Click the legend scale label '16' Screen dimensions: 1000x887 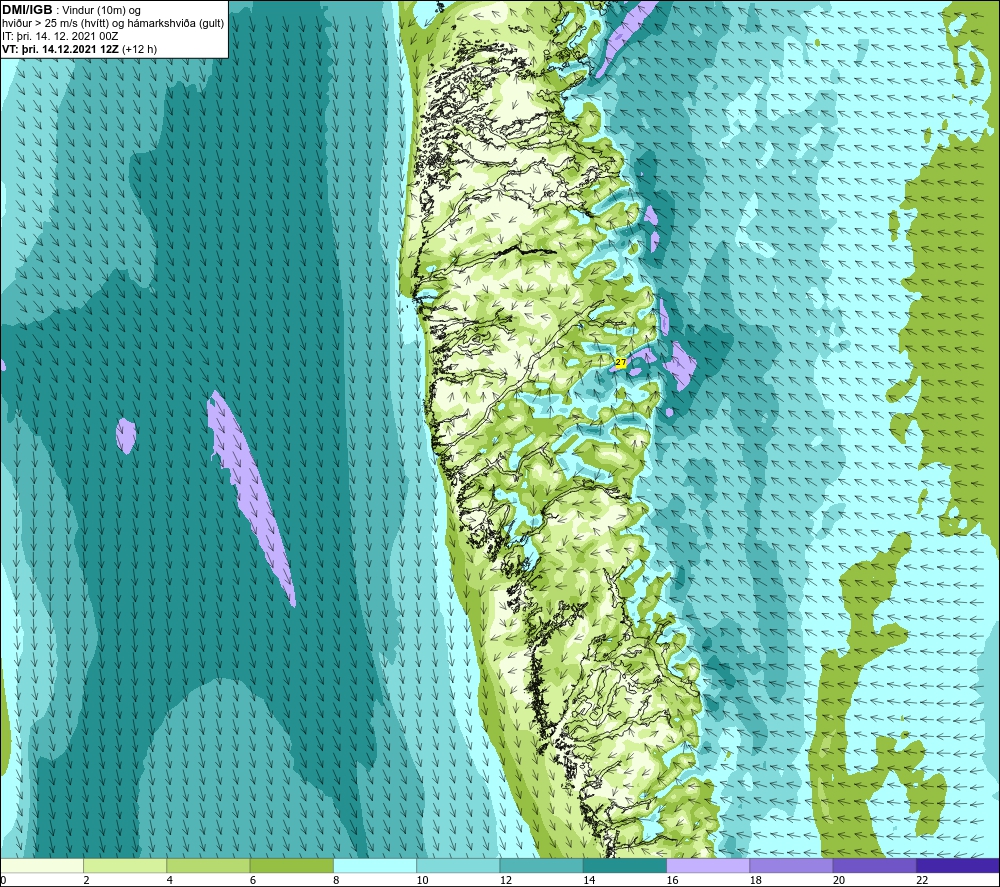tap(672, 880)
